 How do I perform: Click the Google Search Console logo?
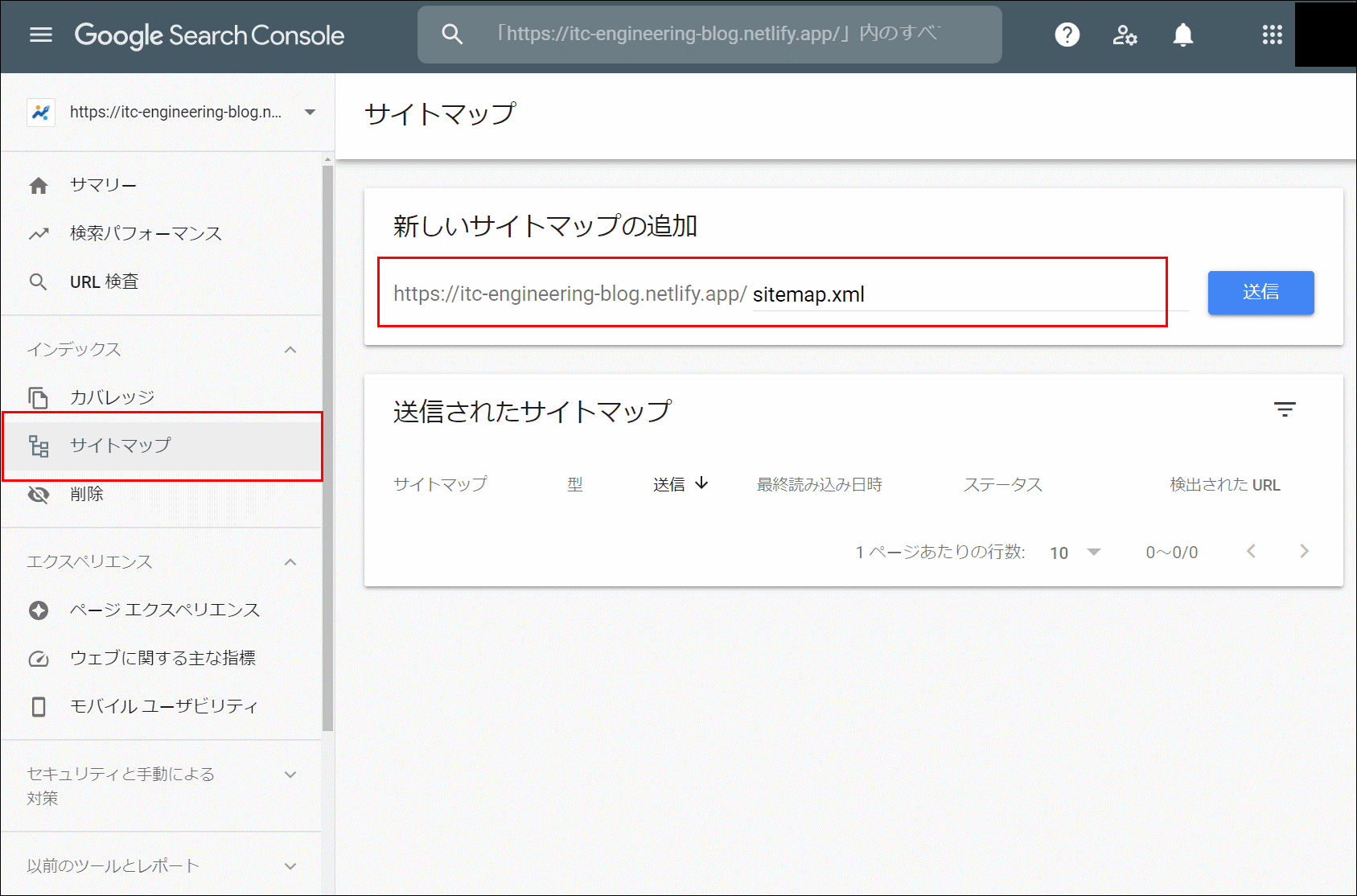pos(209,35)
